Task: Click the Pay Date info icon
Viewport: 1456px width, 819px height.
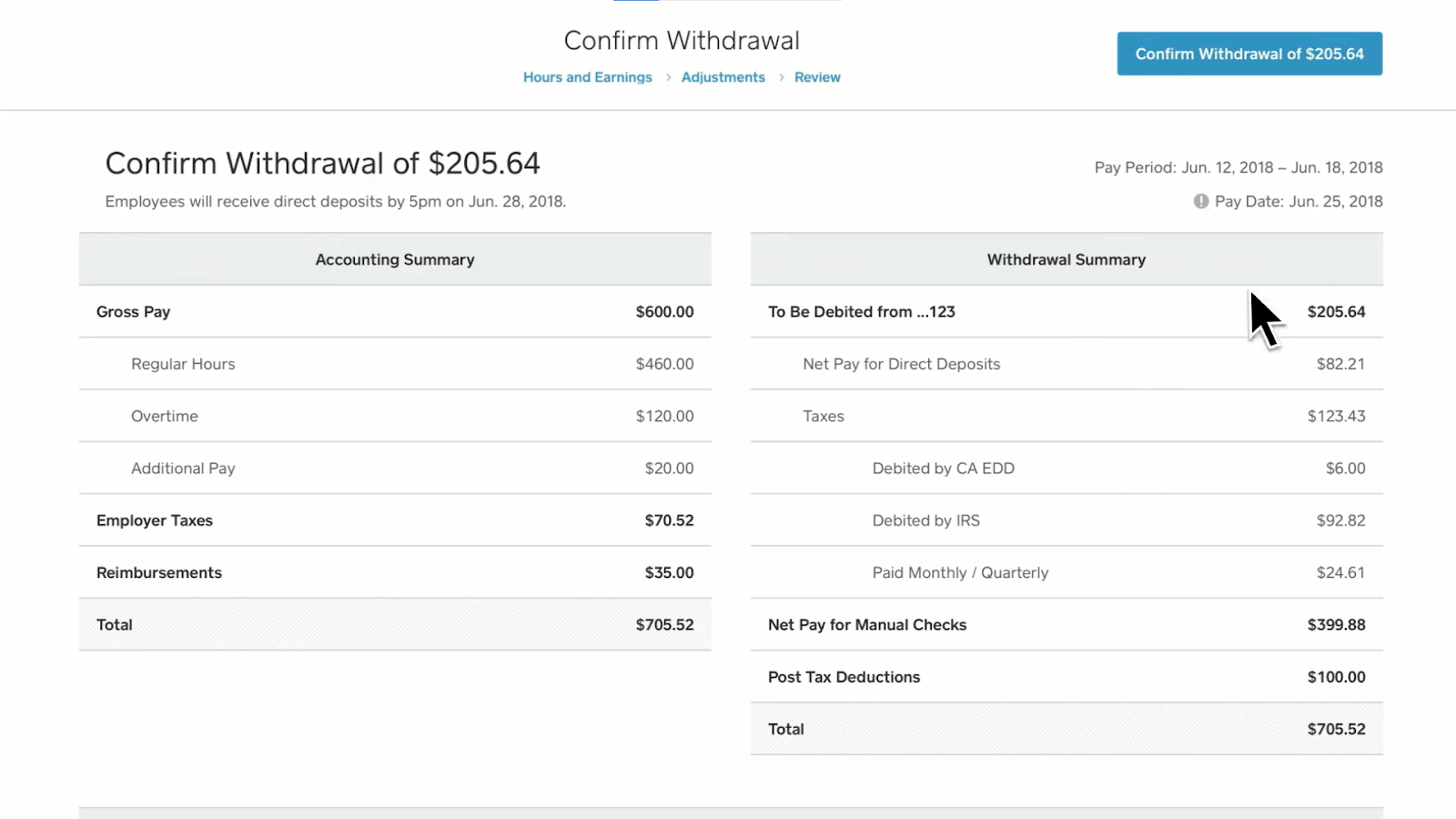Action: click(1199, 201)
